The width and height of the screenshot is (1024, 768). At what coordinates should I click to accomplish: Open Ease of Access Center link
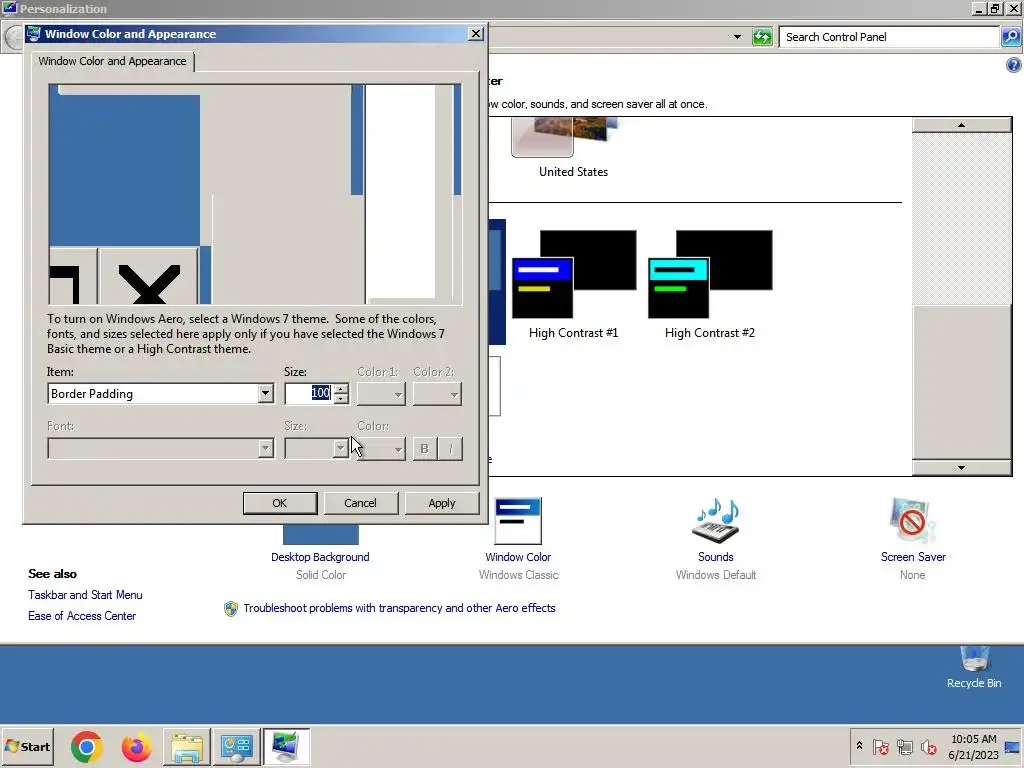[x=82, y=616]
